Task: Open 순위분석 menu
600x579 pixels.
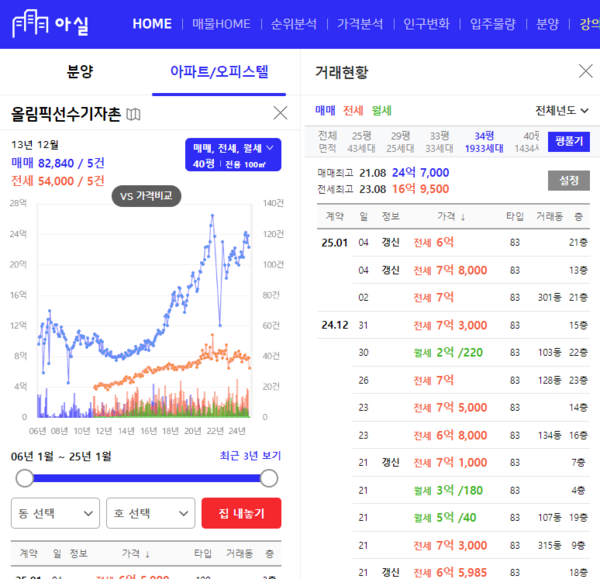Action: tap(293, 24)
